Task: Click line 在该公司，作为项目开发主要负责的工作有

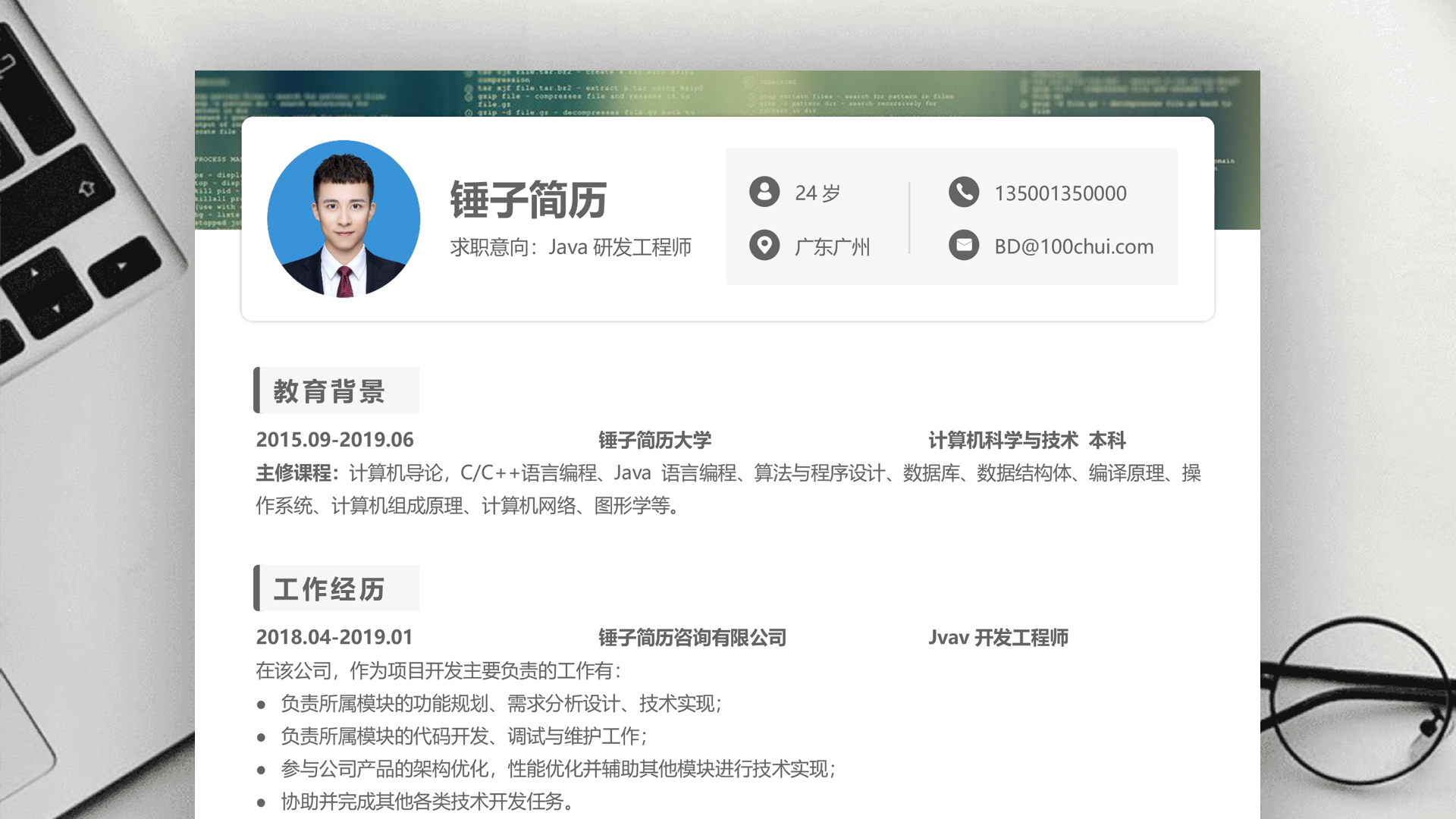Action: coord(440,670)
